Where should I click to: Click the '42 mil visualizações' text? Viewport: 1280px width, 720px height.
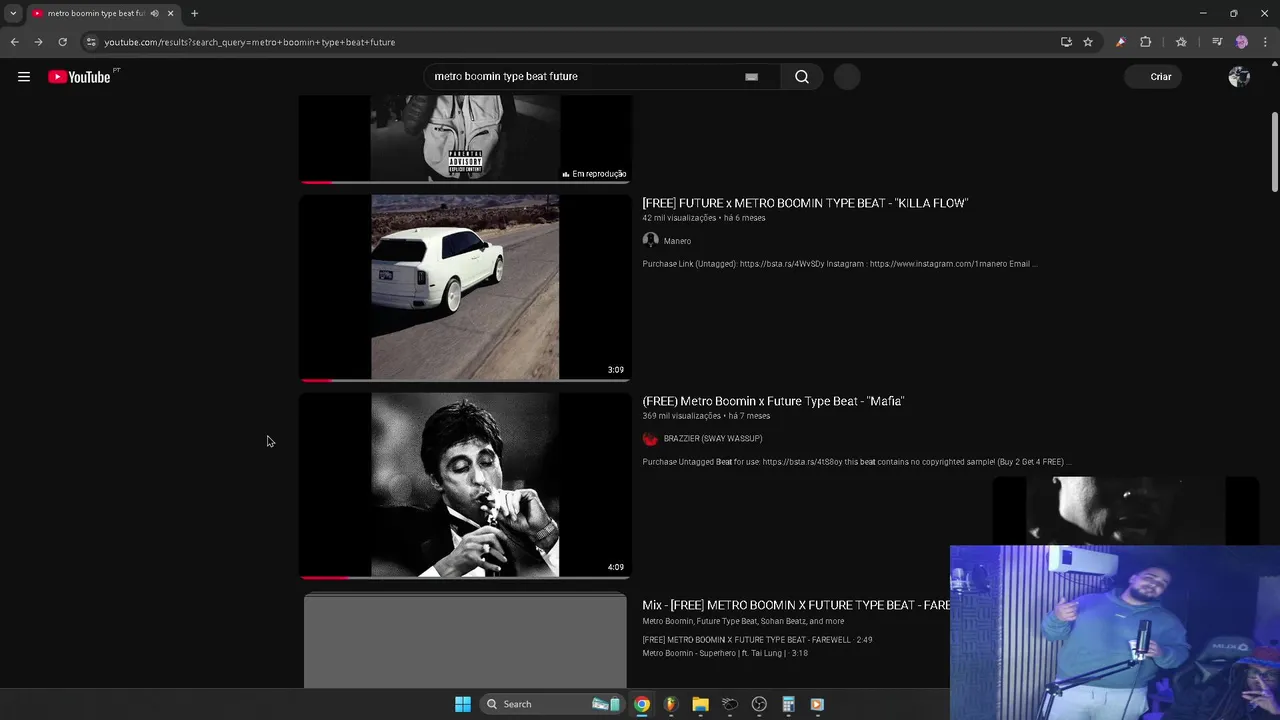click(x=679, y=218)
